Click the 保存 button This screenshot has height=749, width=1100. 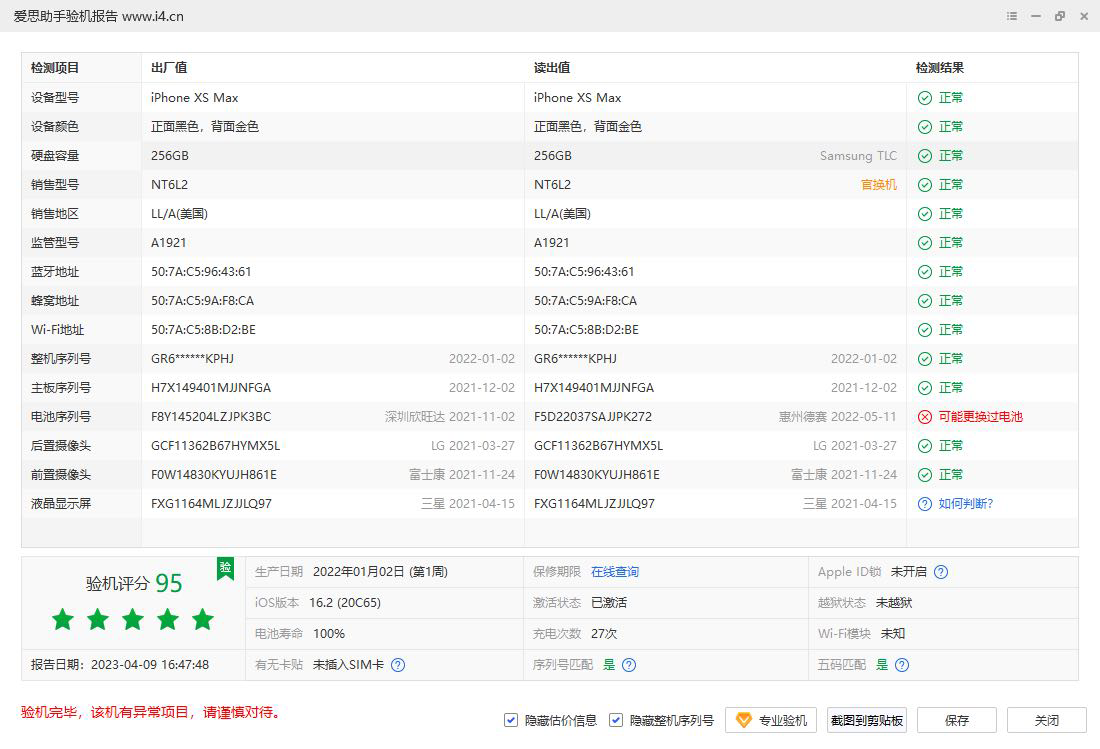(957, 720)
